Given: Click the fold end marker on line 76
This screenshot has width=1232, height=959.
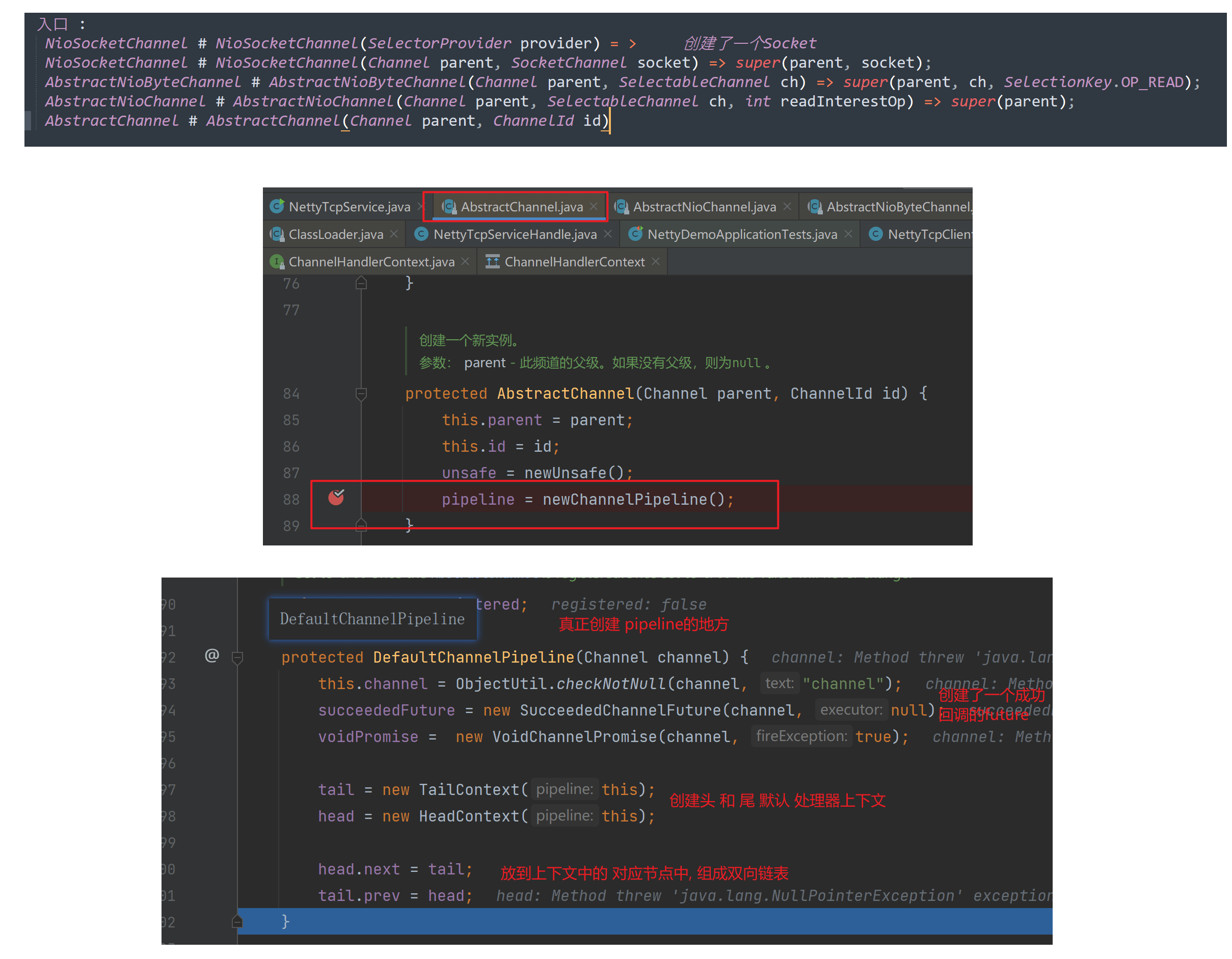Looking at the screenshot, I should pos(362,283).
